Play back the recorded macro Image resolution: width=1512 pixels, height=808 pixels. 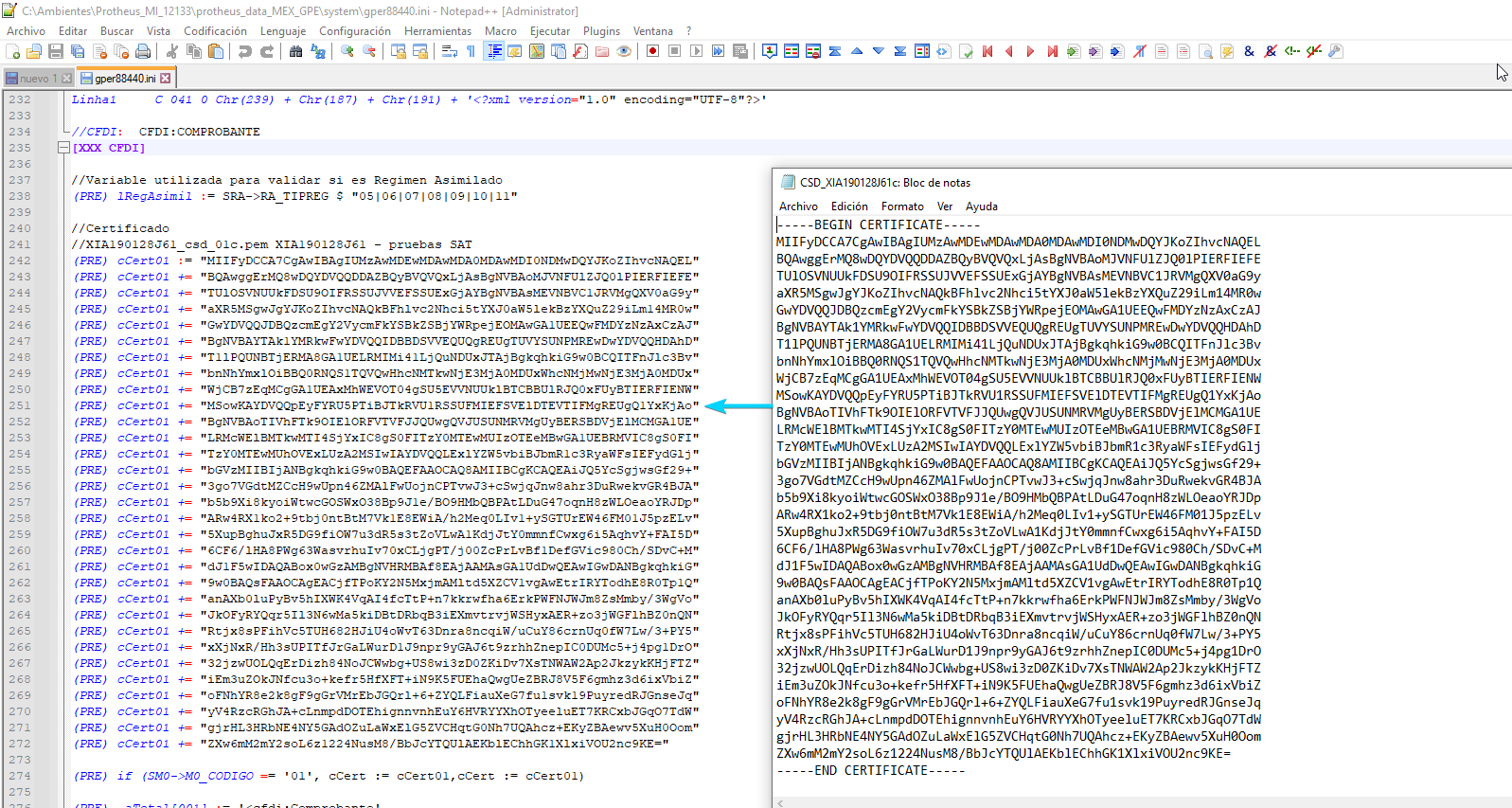tap(697, 51)
